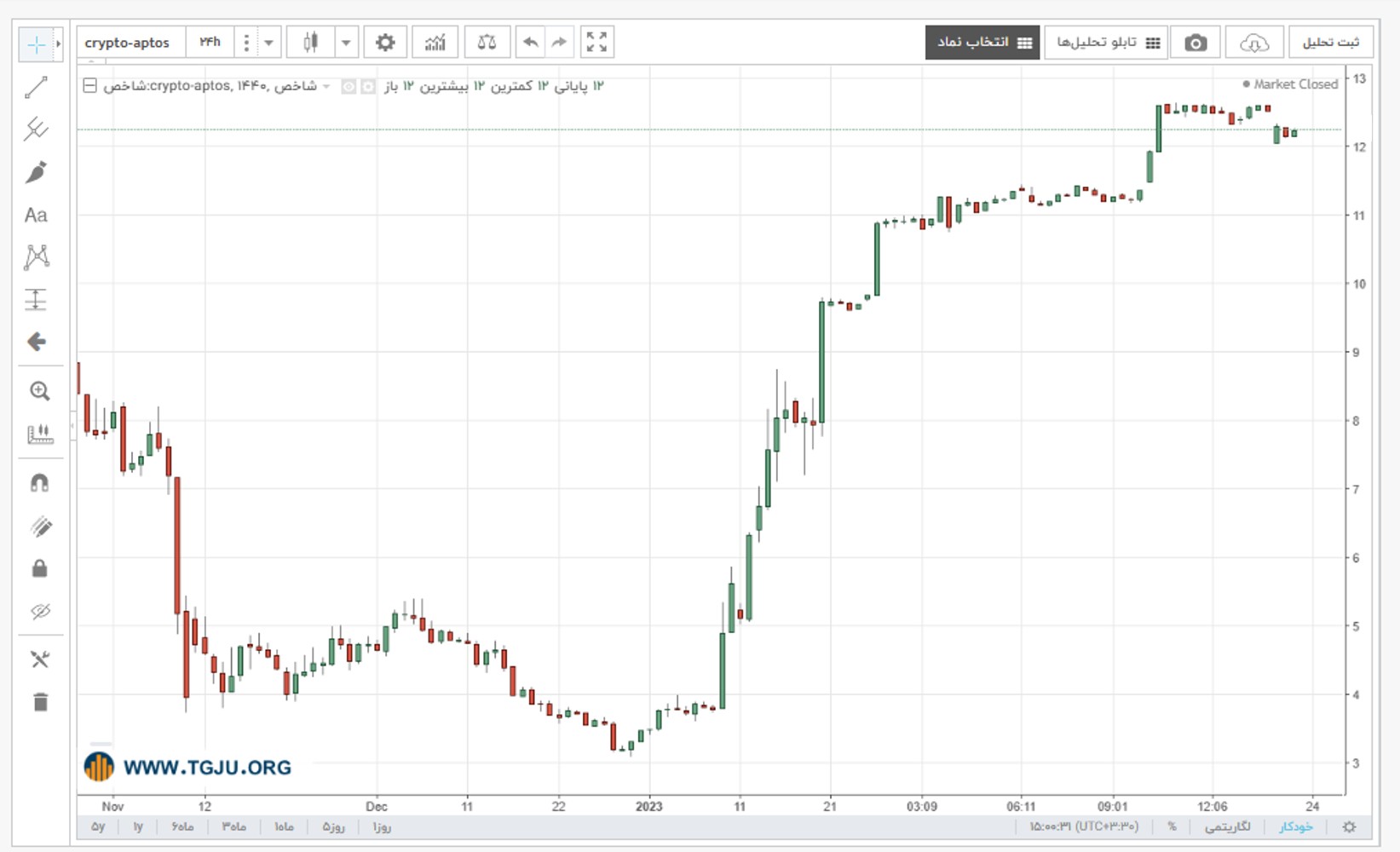1400x852 pixels.
Task: Open the show drawings toolbar tools icon
Action: [39, 659]
